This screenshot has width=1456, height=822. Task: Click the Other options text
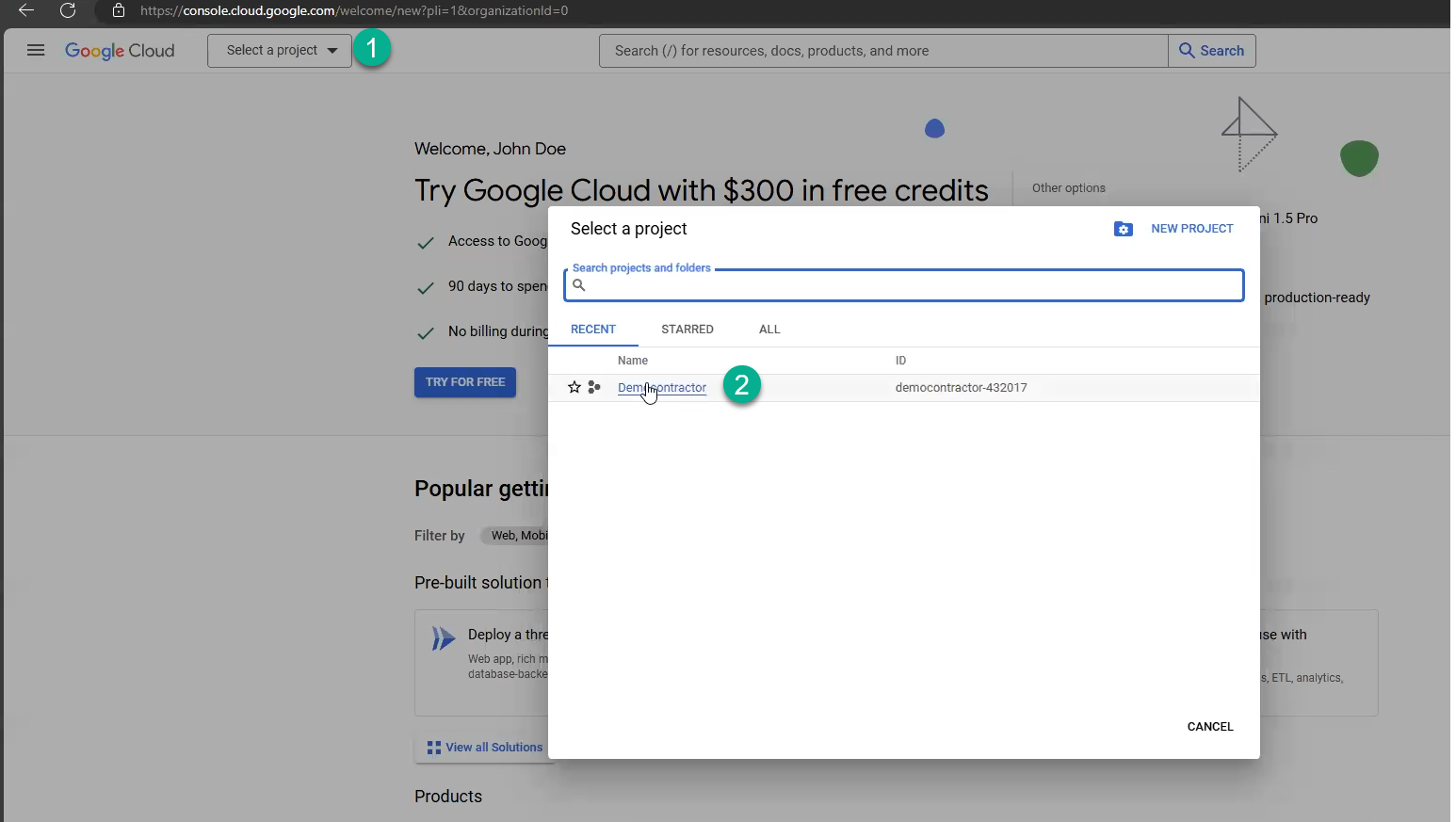tap(1069, 188)
